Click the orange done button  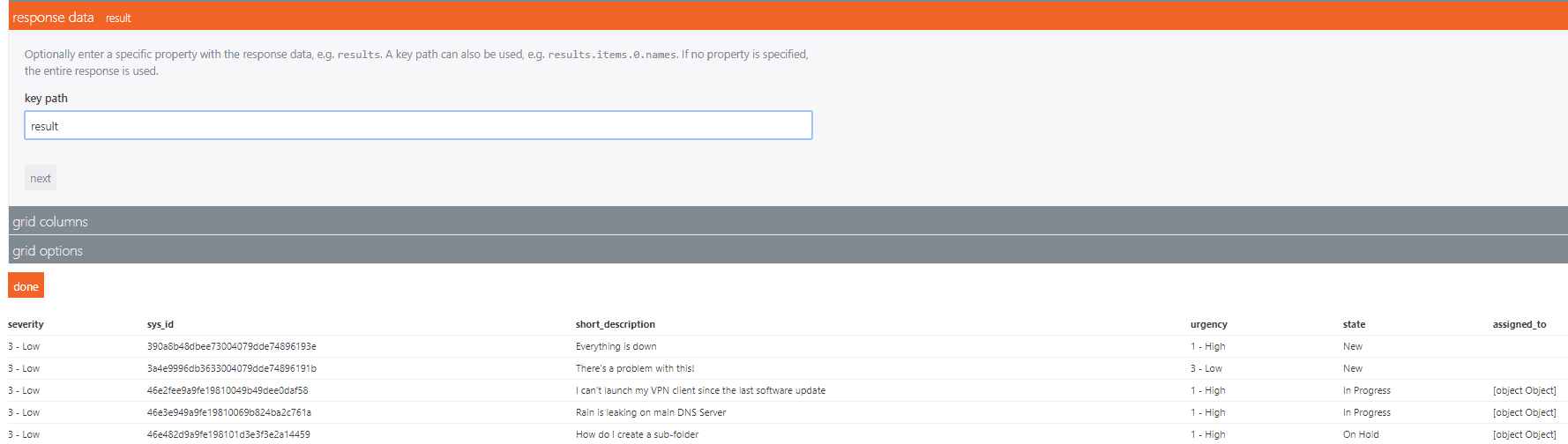coord(26,286)
